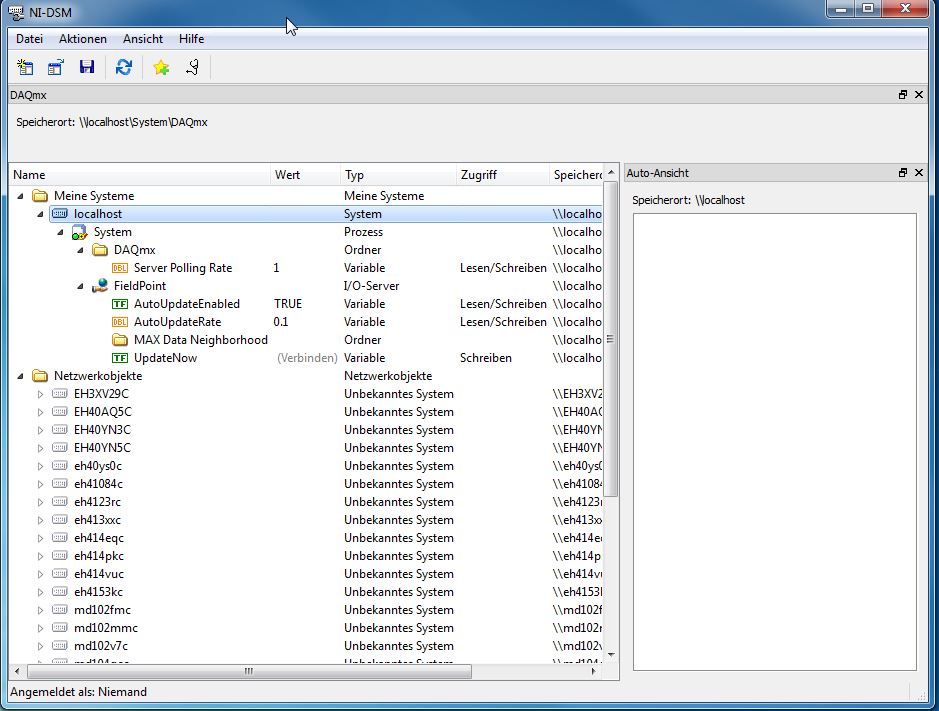Open the Datei menu

(29, 39)
